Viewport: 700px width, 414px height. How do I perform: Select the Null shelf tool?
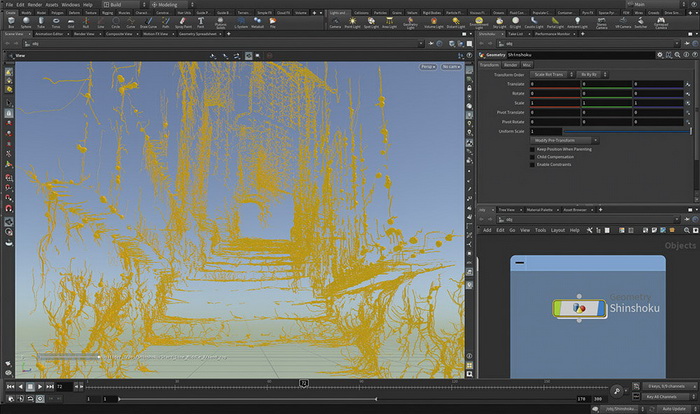86,22
